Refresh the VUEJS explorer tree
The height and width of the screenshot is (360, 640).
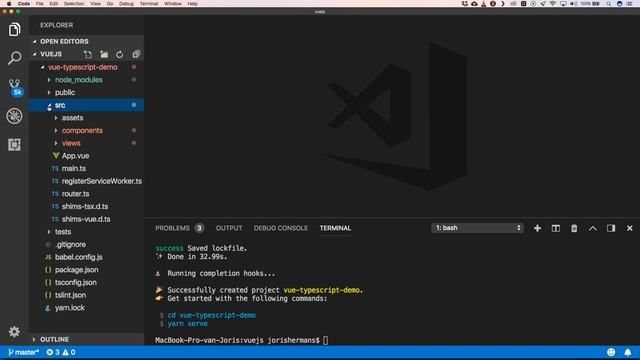click(x=120, y=54)
